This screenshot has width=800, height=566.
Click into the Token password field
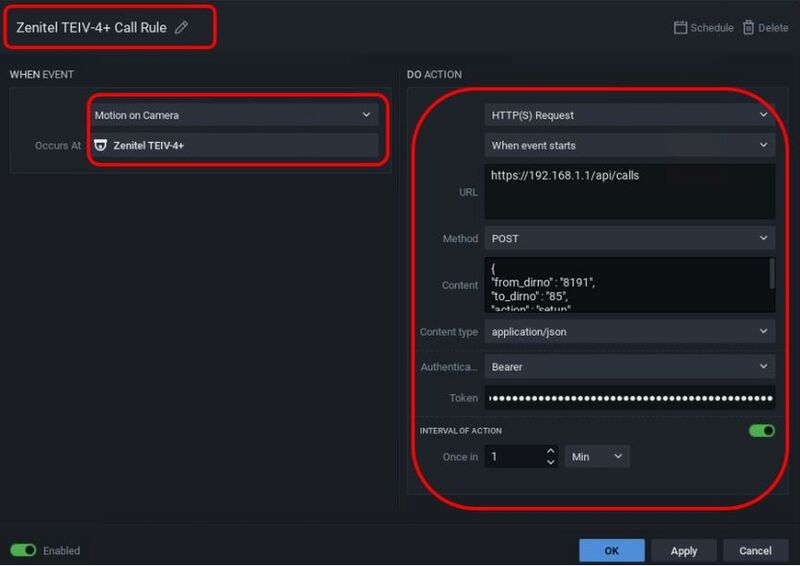click(x=630, y=398)
